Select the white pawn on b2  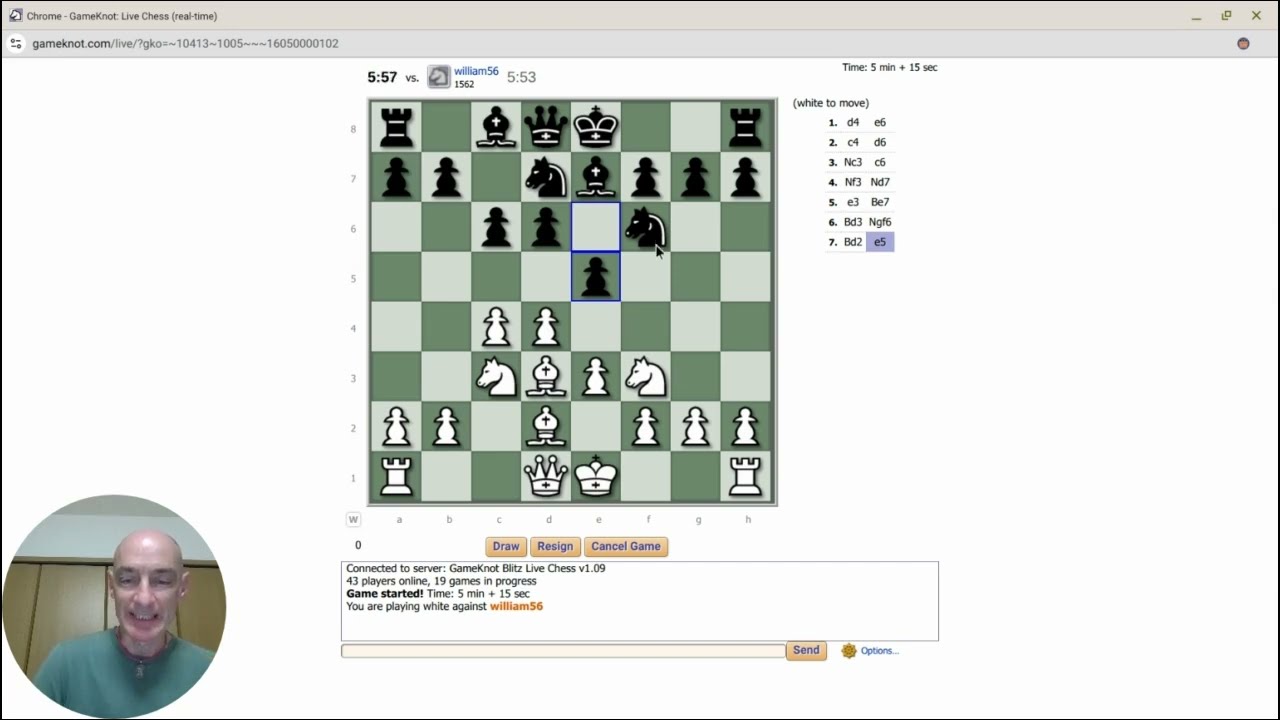pos(446,427)
